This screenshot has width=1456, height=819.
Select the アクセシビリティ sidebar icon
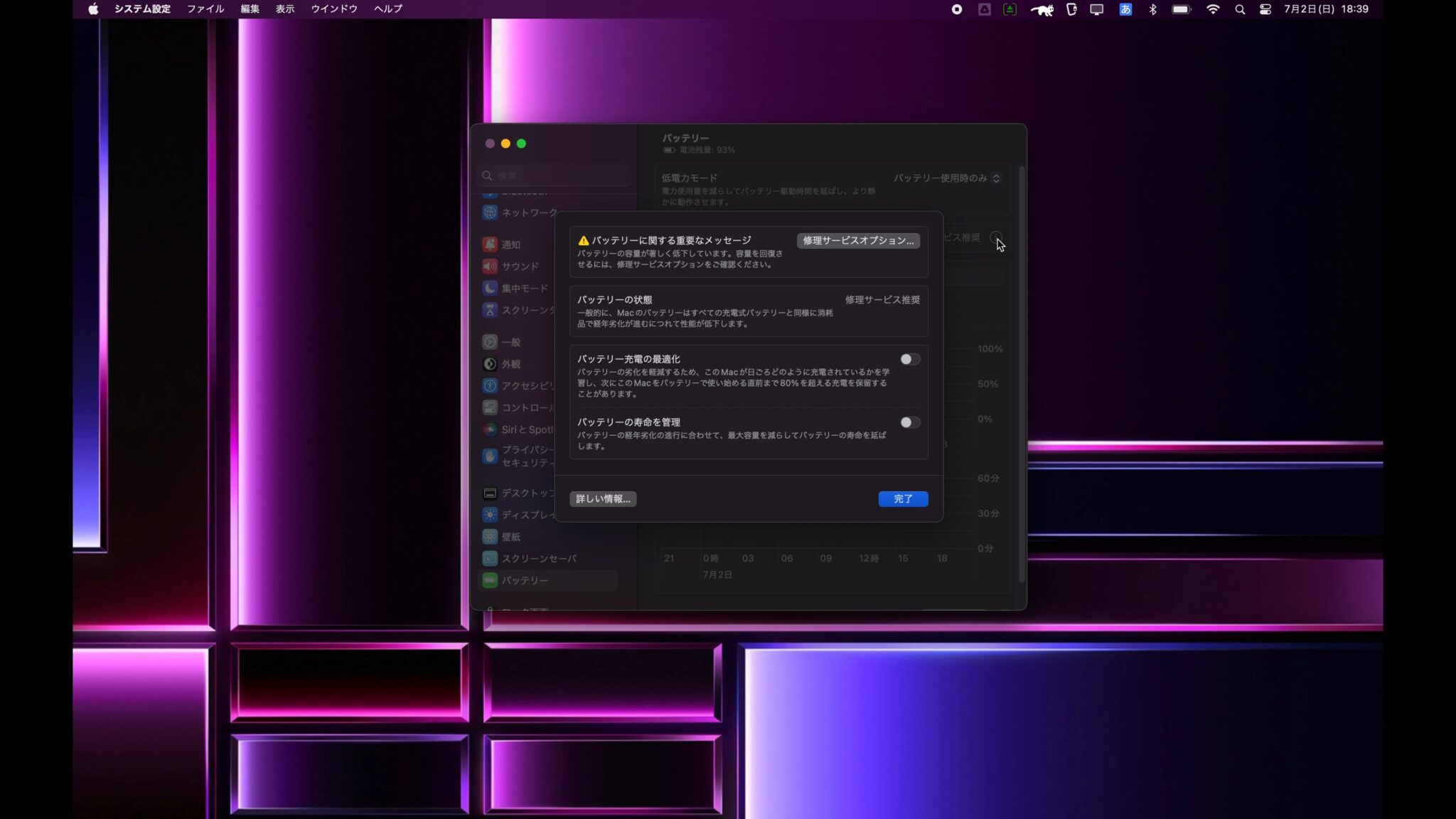[491, 386]
